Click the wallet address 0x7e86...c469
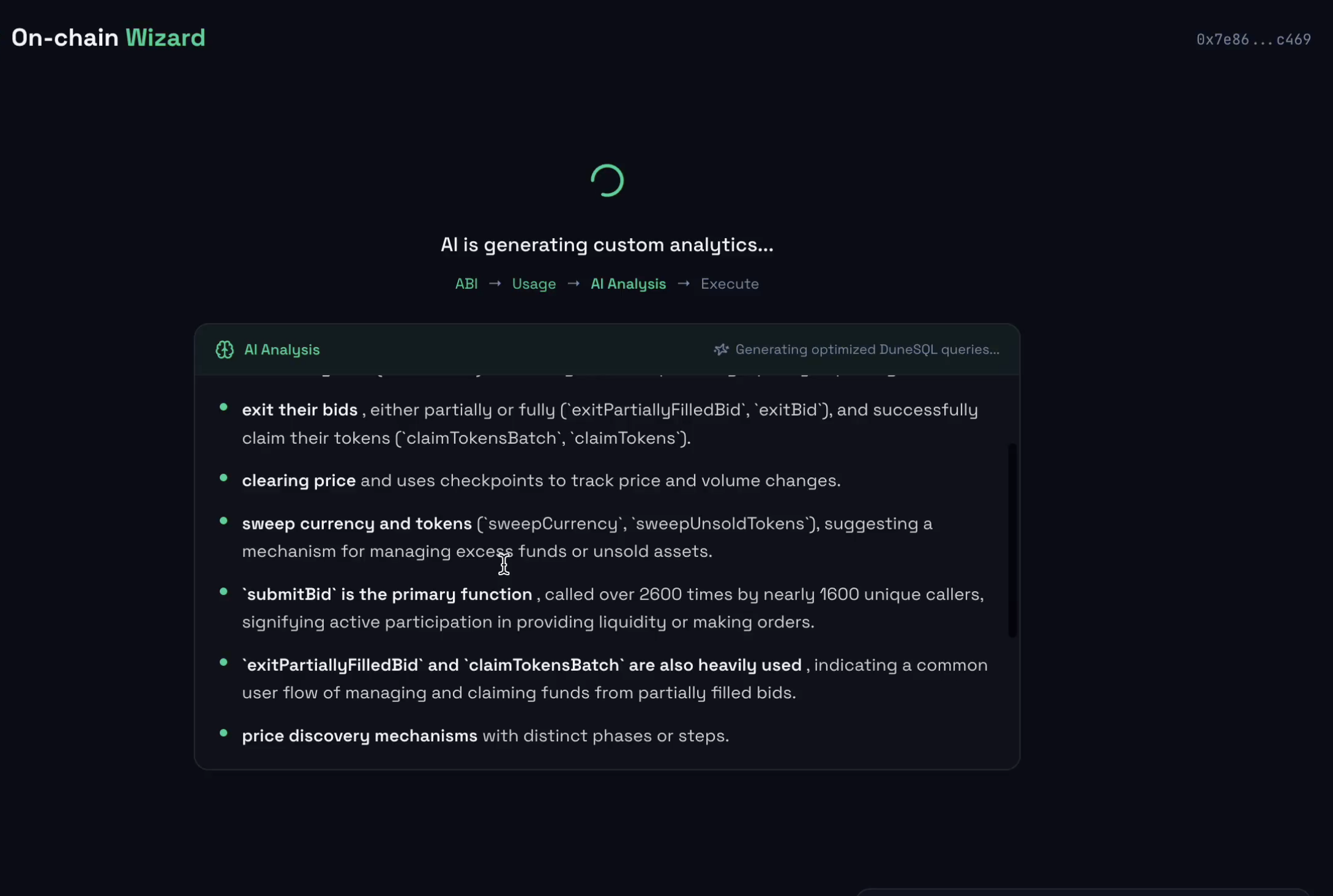The image size is (1333, 896). point(1253,39)
